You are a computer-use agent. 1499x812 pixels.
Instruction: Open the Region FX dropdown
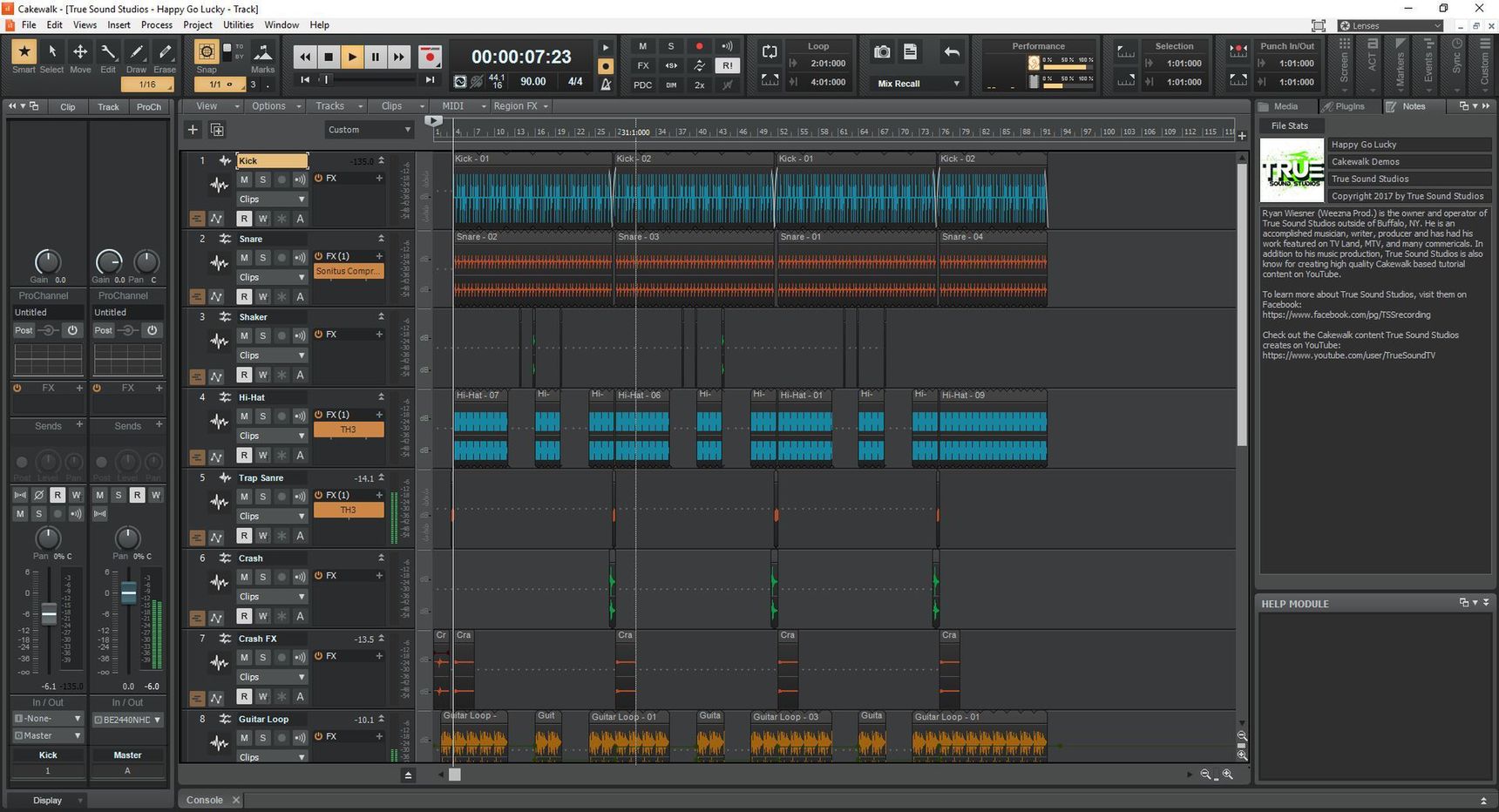point(520,106)
